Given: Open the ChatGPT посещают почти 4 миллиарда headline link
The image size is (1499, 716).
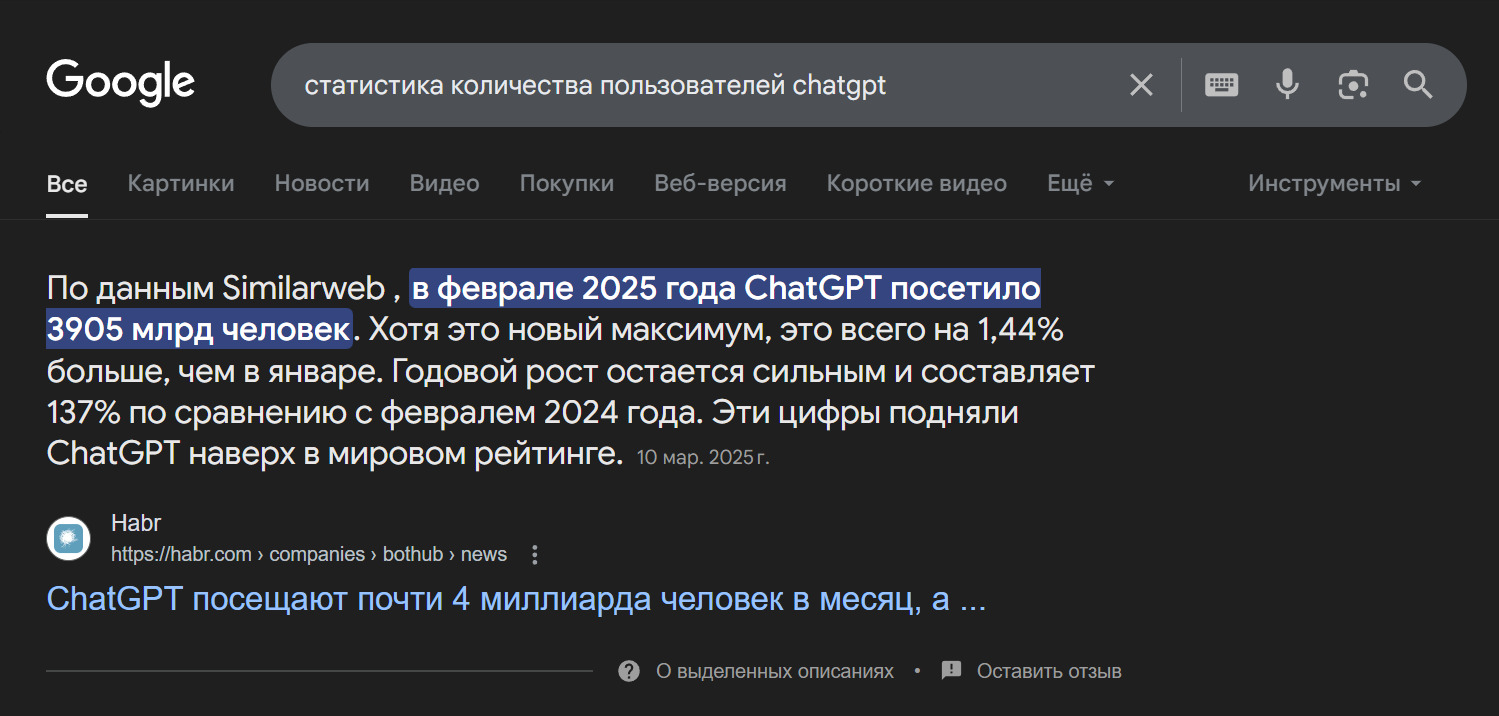Looking at the screenshot, I should tap(517, 599).
